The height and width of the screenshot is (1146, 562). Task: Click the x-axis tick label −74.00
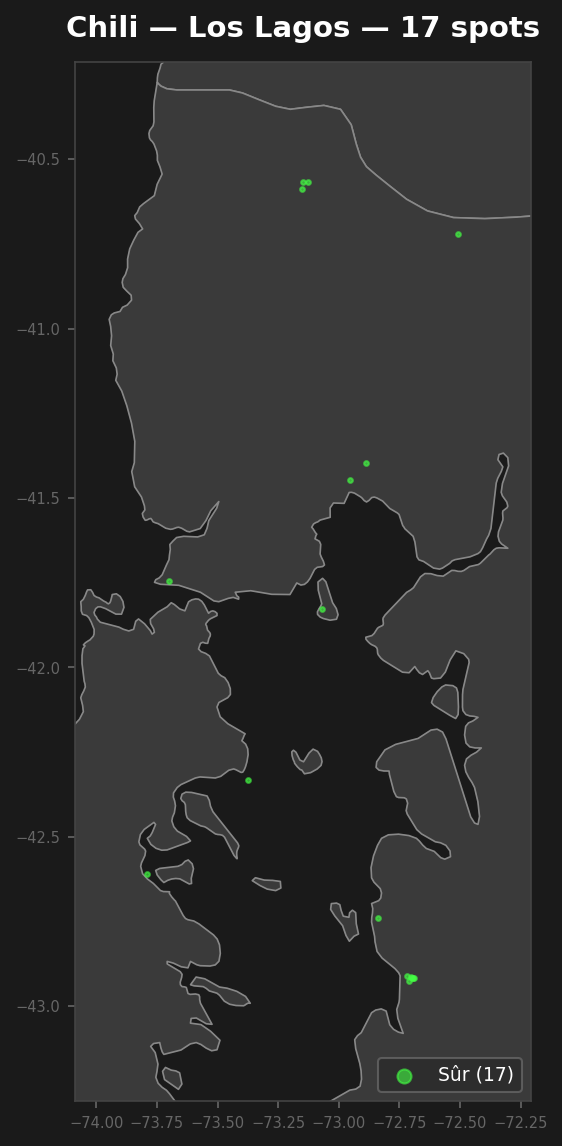tap(96, 1122)
